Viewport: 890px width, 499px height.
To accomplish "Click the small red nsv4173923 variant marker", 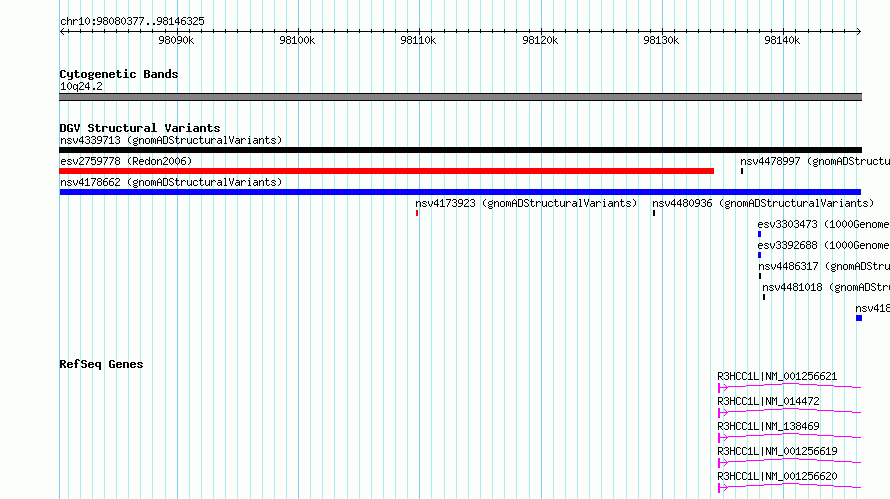I will 417,213.
